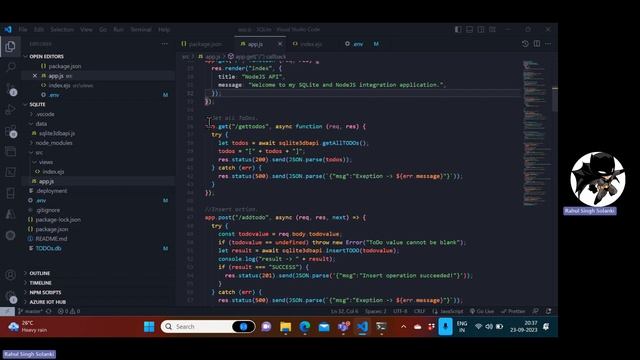
Task: Click Prettier in the status bar
Action: [x=513, y=311]
